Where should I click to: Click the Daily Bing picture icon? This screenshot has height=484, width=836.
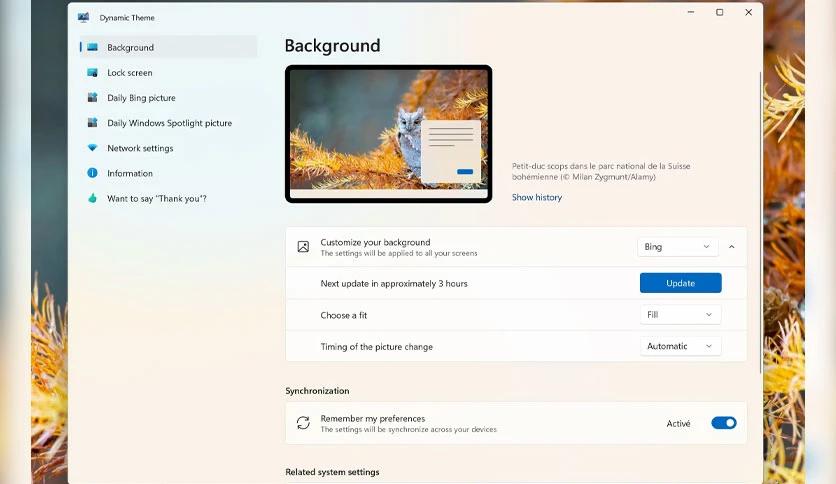coord(92,98)
